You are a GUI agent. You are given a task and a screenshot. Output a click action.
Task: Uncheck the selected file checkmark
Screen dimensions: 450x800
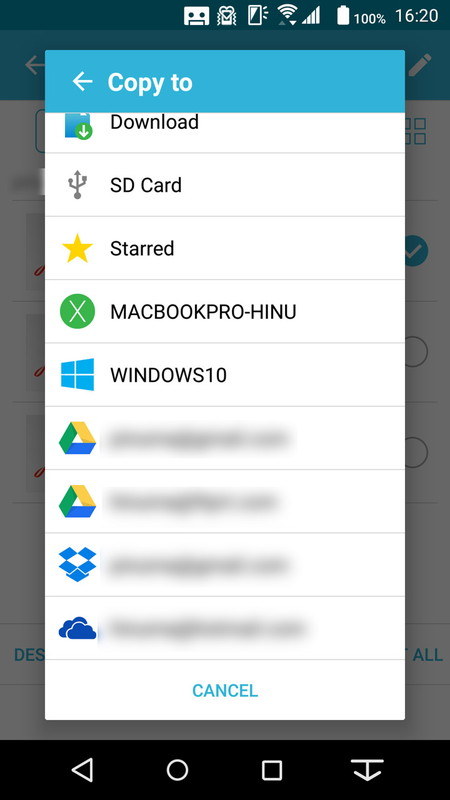(x=416, y=251)
